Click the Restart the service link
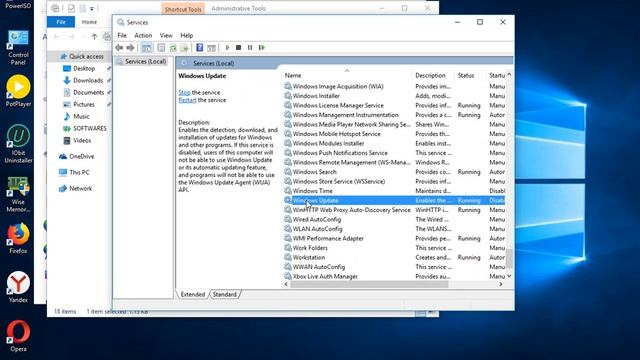640x360 pixels. point(187,100)
